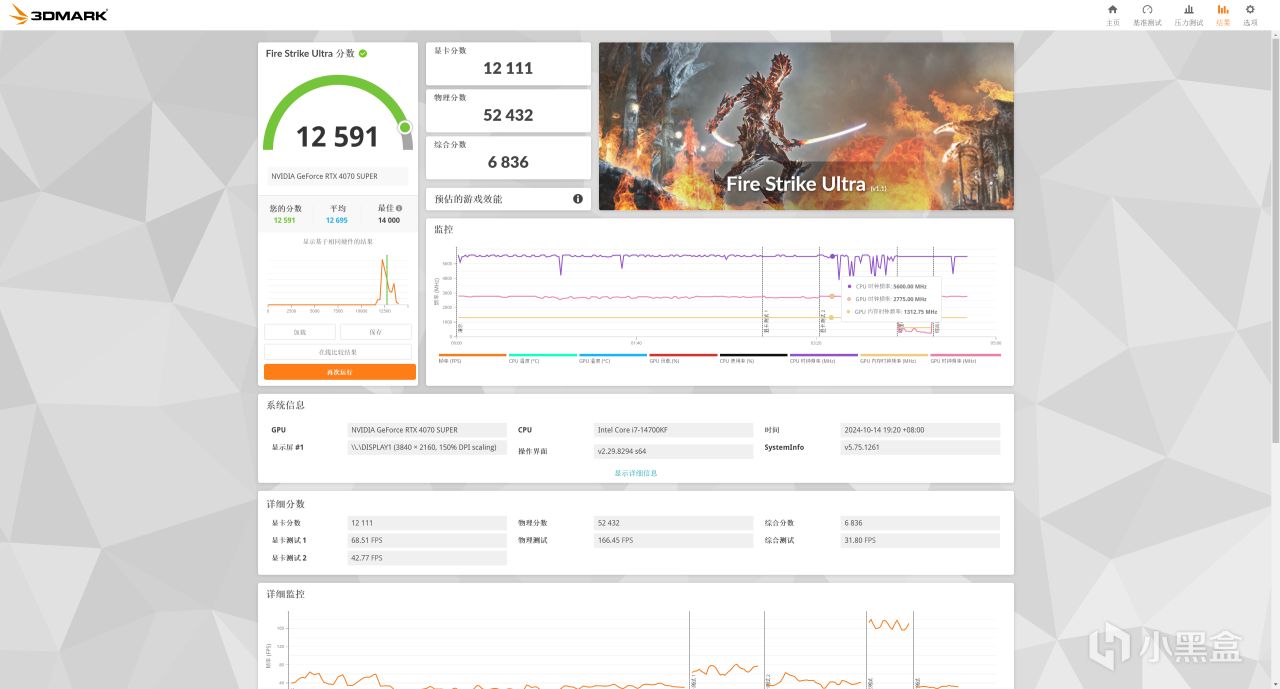
Task: Click the 显卡测试 1 value 68.51 FPS
Action: pos(427,540)
